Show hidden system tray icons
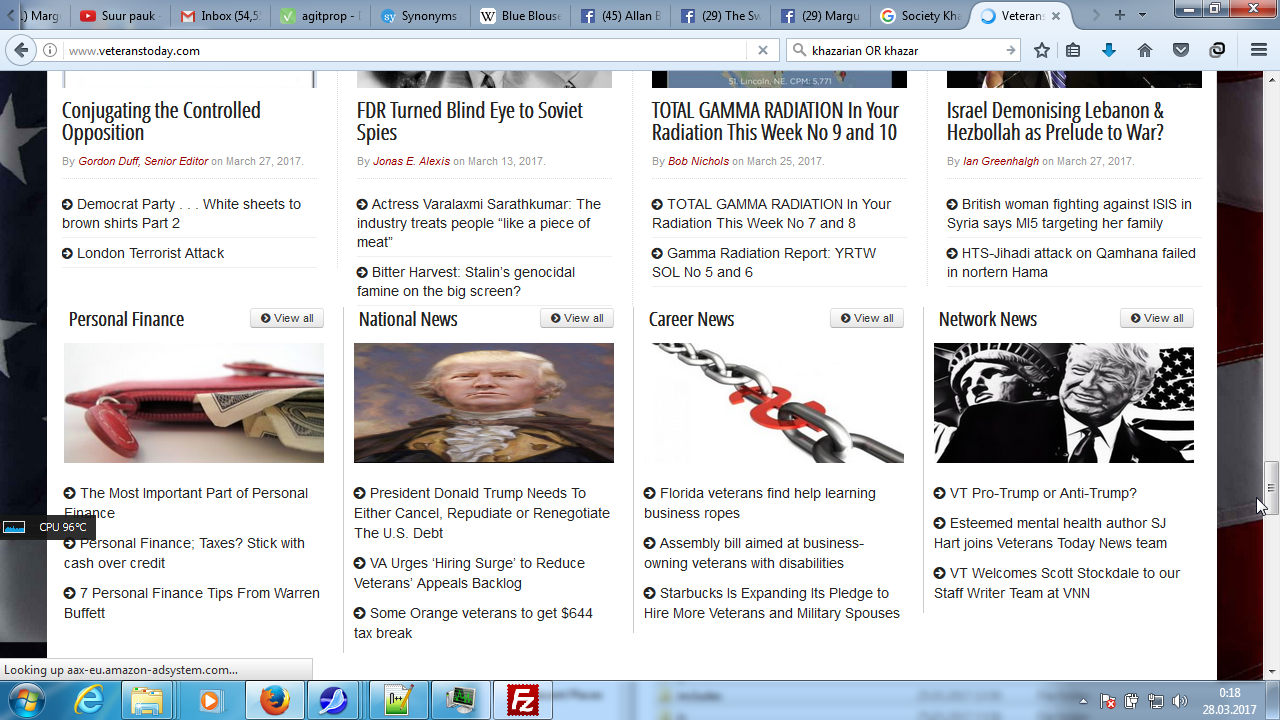The width and height of the screenshot is (1280, 720). tap(1084, 701)
